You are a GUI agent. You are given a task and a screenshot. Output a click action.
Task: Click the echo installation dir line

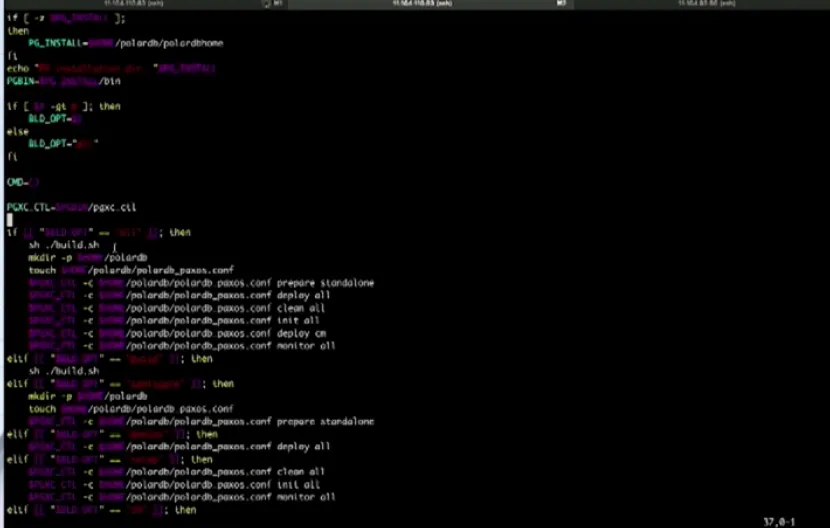click(111, 68)
